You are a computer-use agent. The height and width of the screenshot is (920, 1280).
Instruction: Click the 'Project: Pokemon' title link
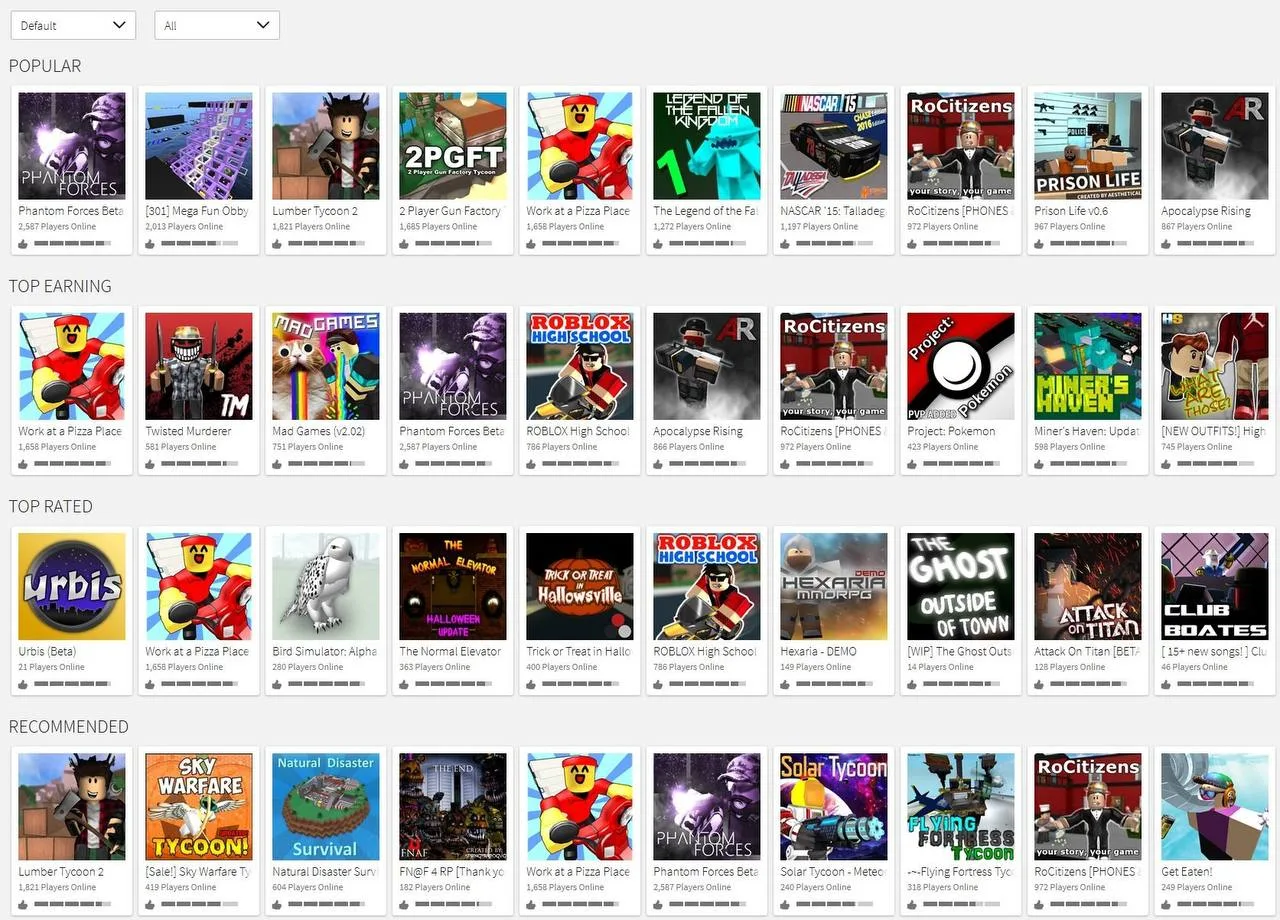pyautogui.click(x=951, y=432)
